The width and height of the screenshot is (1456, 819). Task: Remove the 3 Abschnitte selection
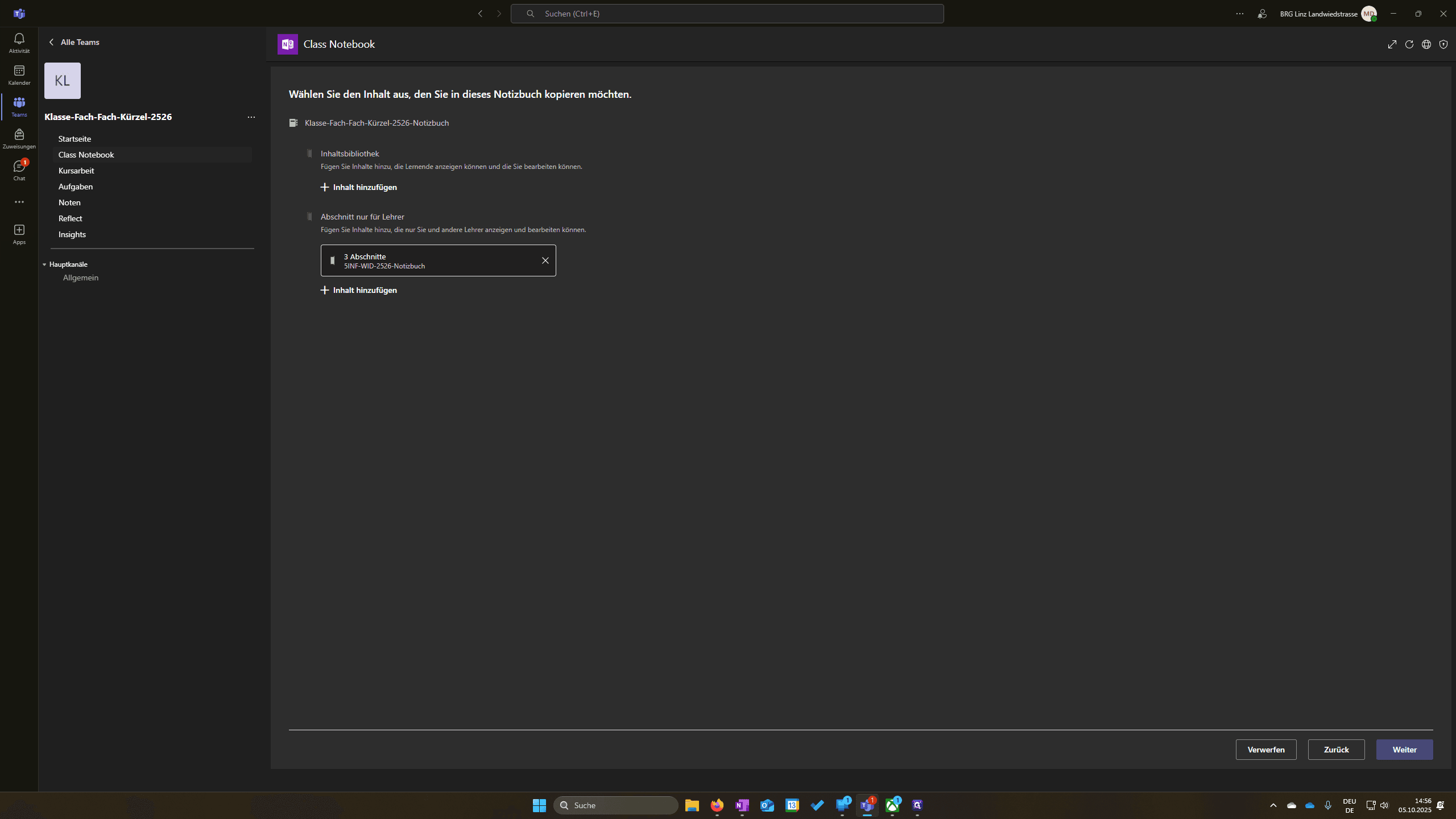545,260
